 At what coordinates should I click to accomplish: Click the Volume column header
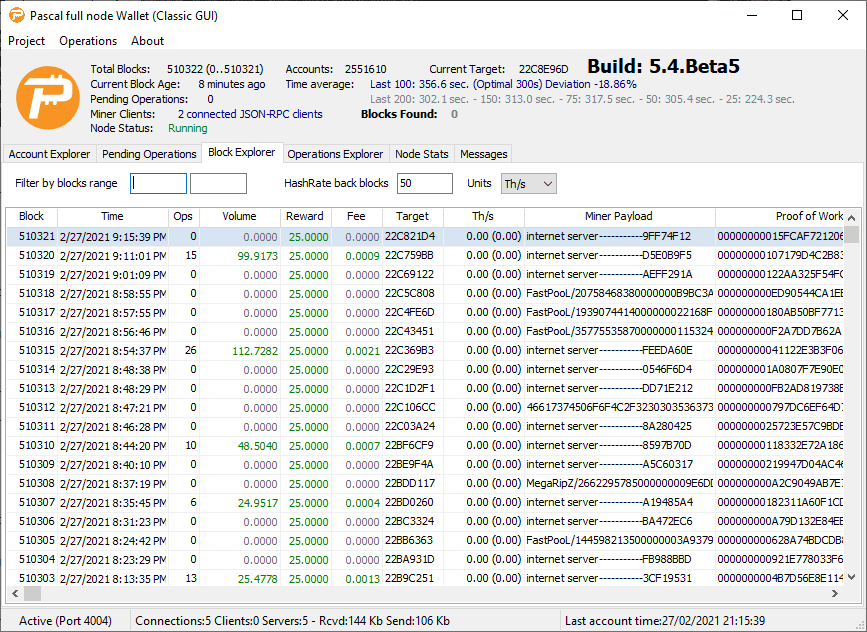coord(239,216)
